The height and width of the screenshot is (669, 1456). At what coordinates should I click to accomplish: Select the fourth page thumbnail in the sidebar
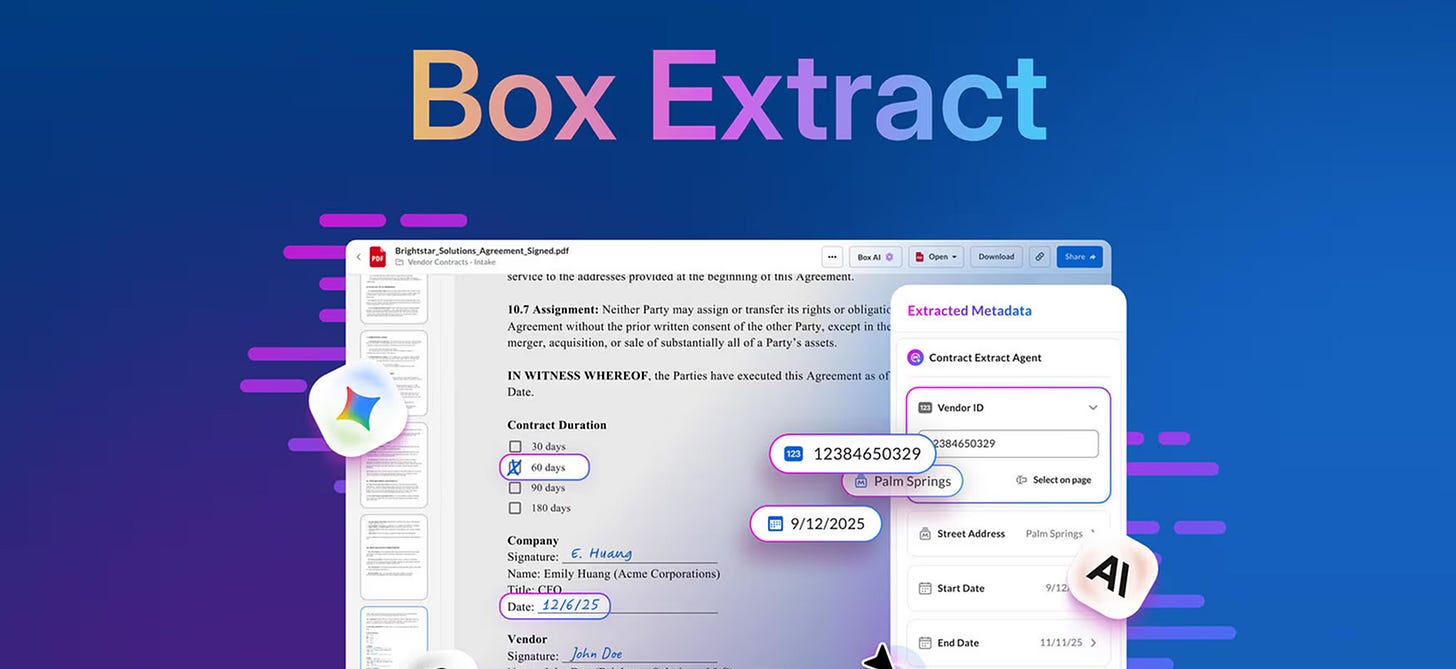(394, 557)
